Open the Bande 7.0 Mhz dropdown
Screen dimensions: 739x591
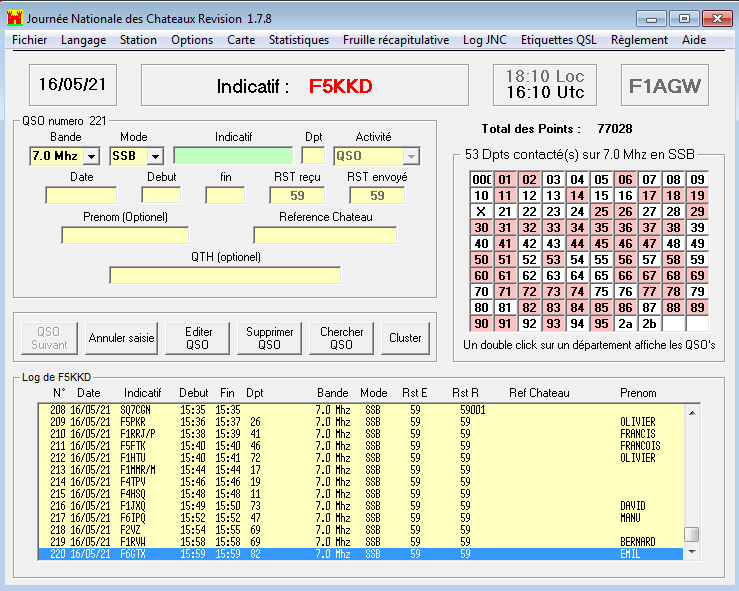coord(91,156)
